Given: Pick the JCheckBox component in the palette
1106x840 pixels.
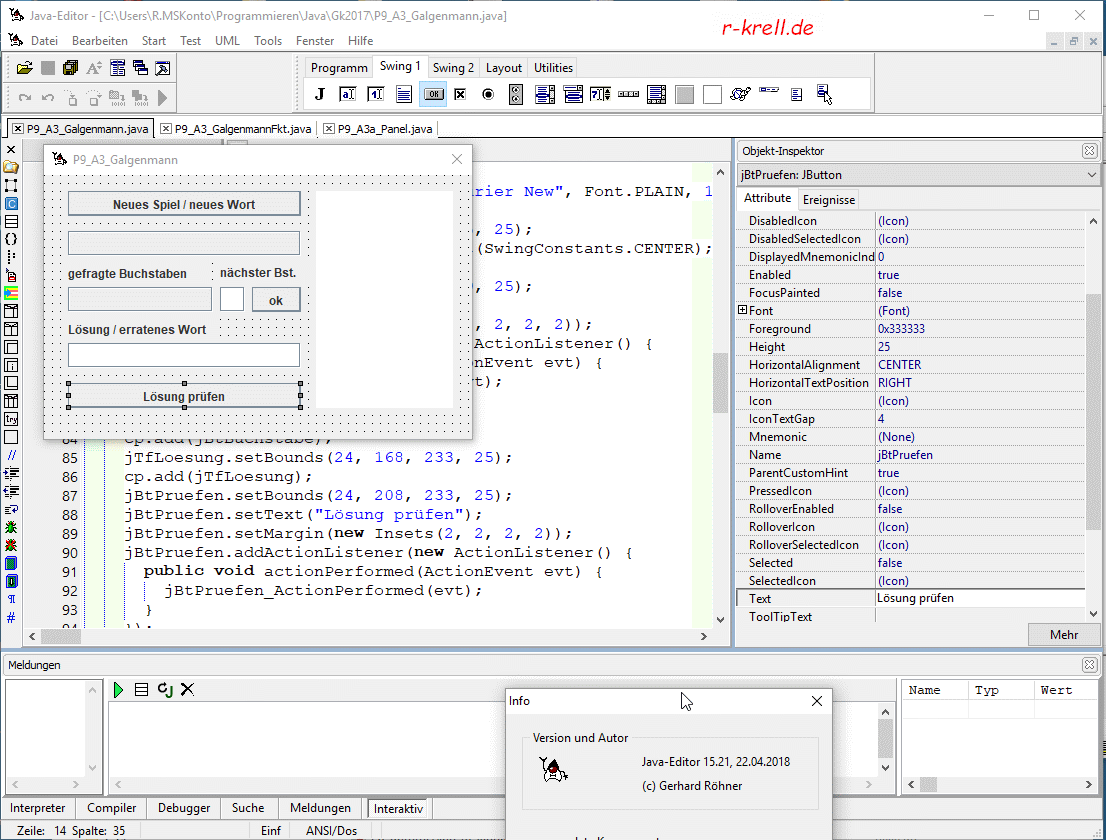Looking at the screenshot, I should pyautogui.click(x=460, y=95).
